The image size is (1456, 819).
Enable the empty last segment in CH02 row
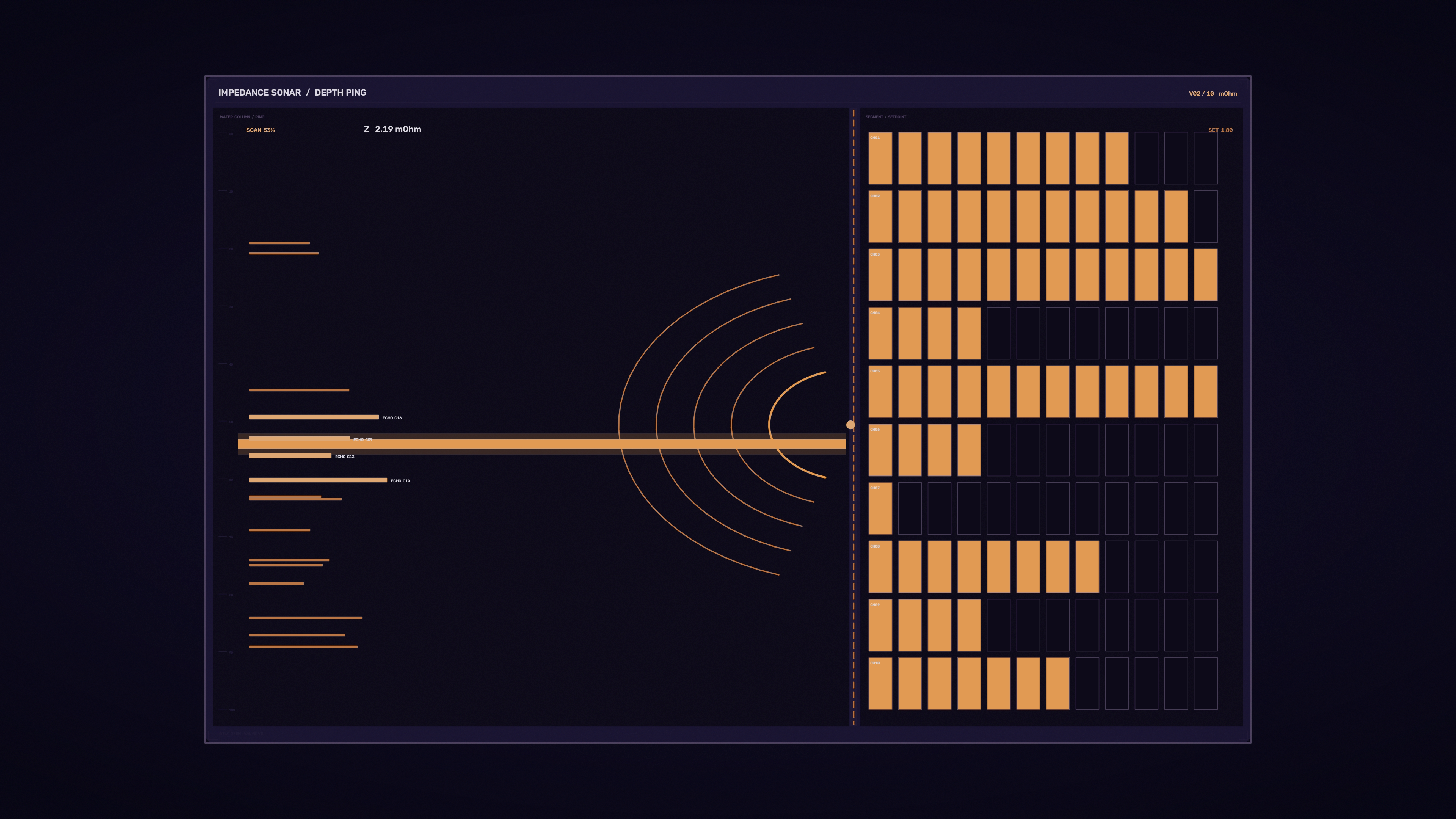pyautogui.click(x=1206, y=217)
